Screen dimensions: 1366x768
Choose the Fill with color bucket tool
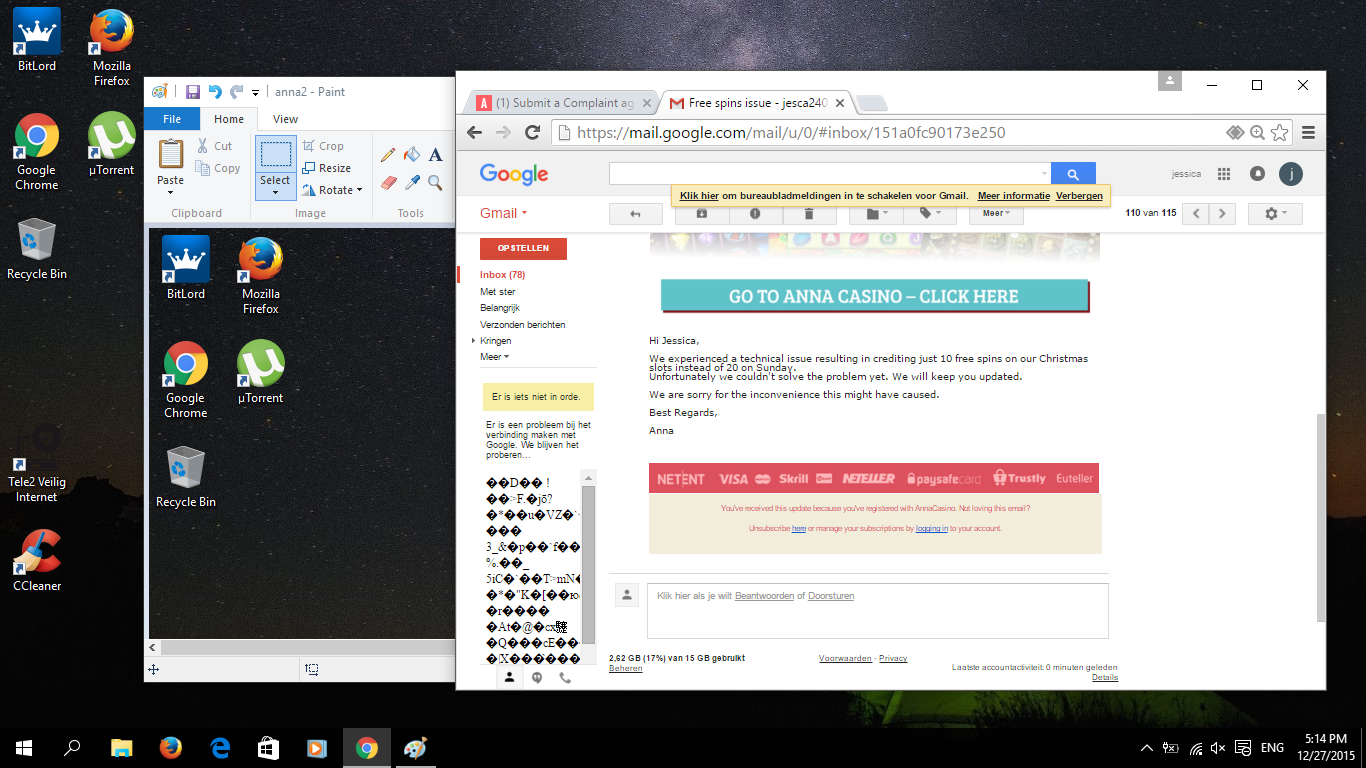pos(411,155)
